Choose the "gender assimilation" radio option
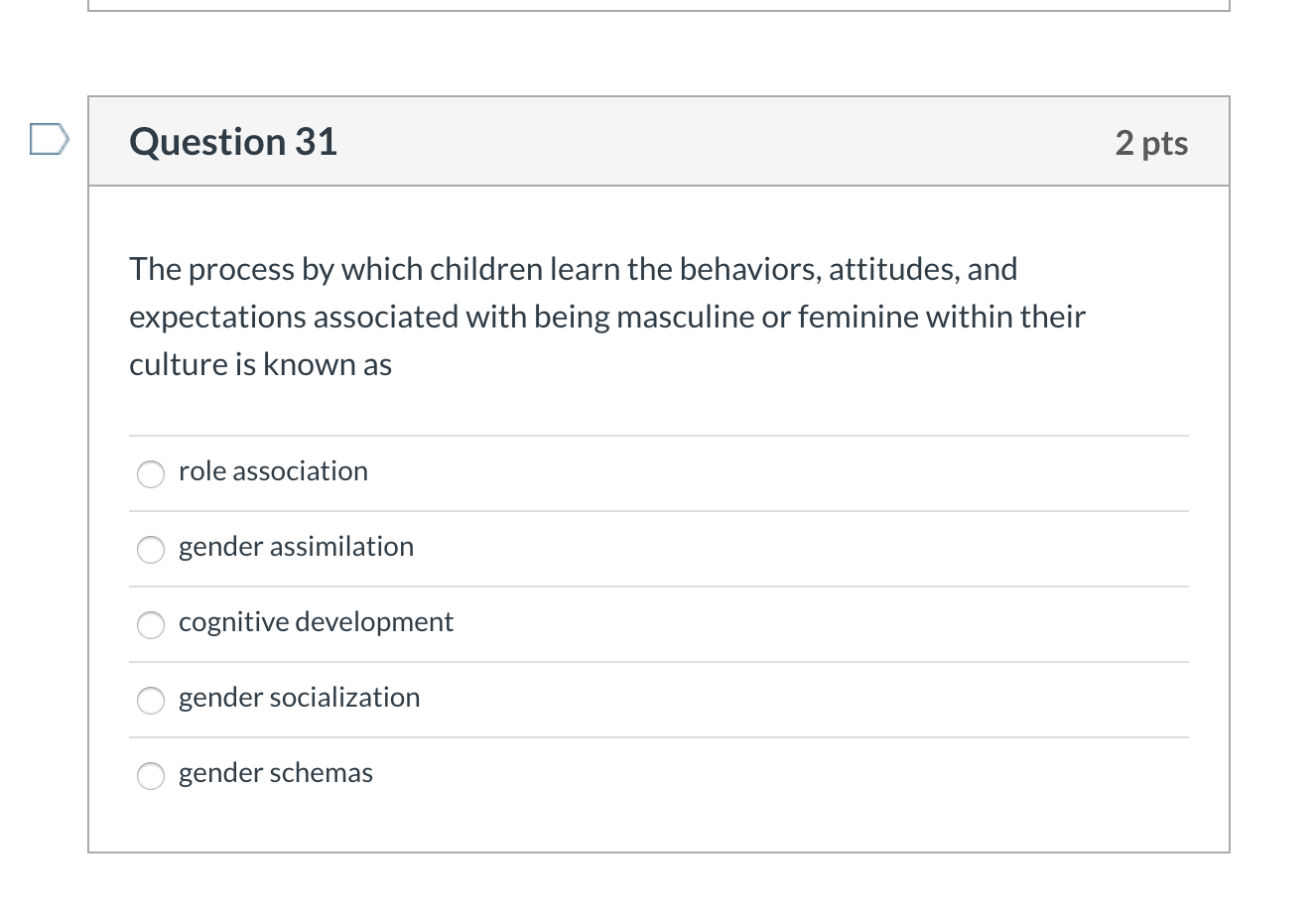 pos(151,550)
